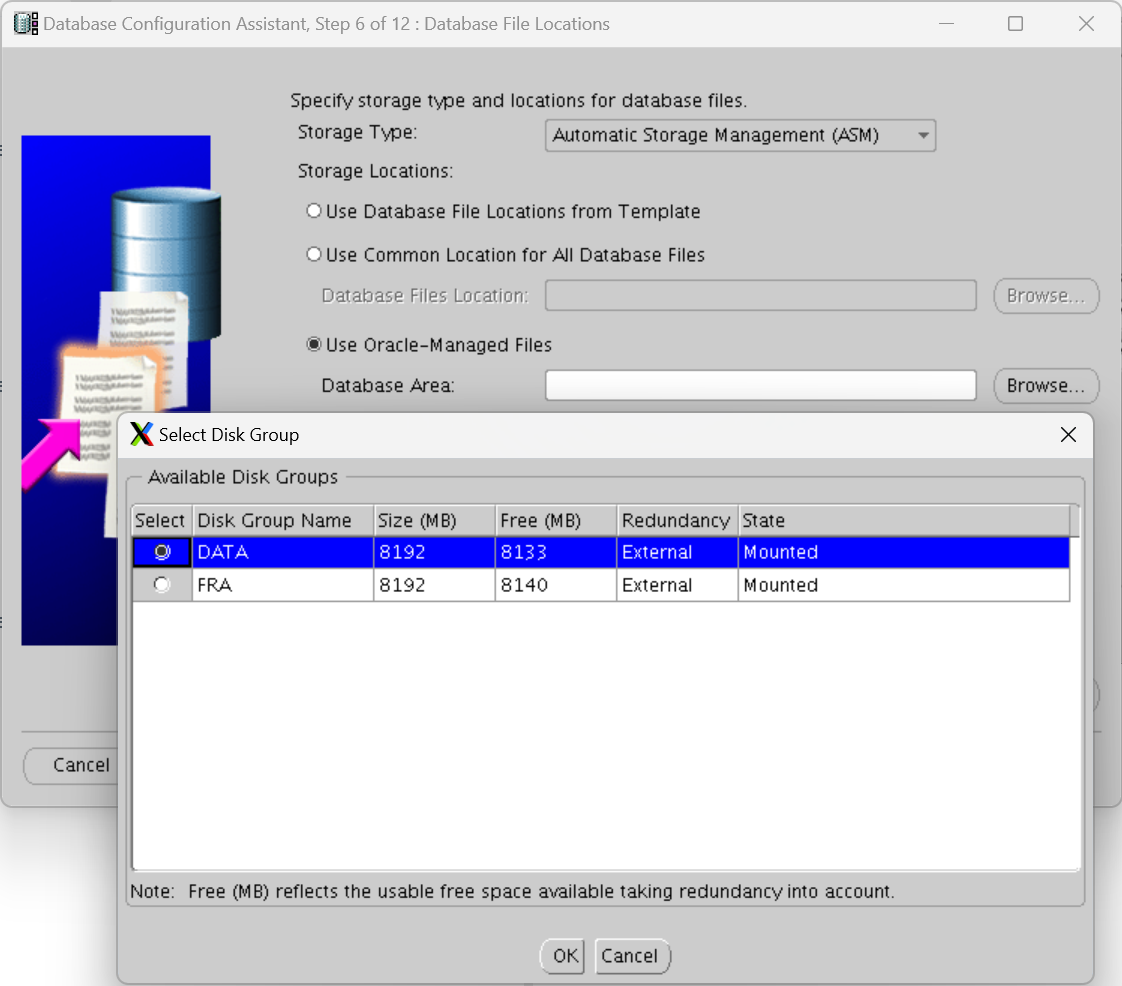The height and width of the screenshot is (986, 1122).
Task: Click the Free (MB) column header
Action: click(556, 520)
